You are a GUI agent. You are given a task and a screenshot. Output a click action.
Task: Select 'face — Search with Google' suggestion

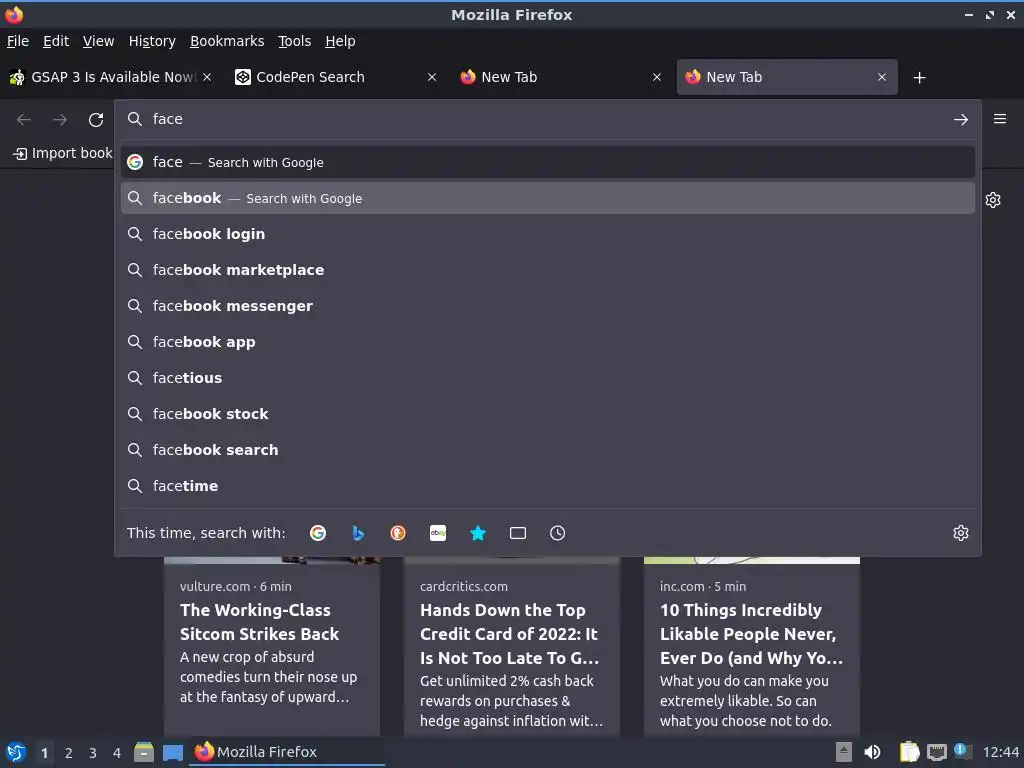coord(548,162)
